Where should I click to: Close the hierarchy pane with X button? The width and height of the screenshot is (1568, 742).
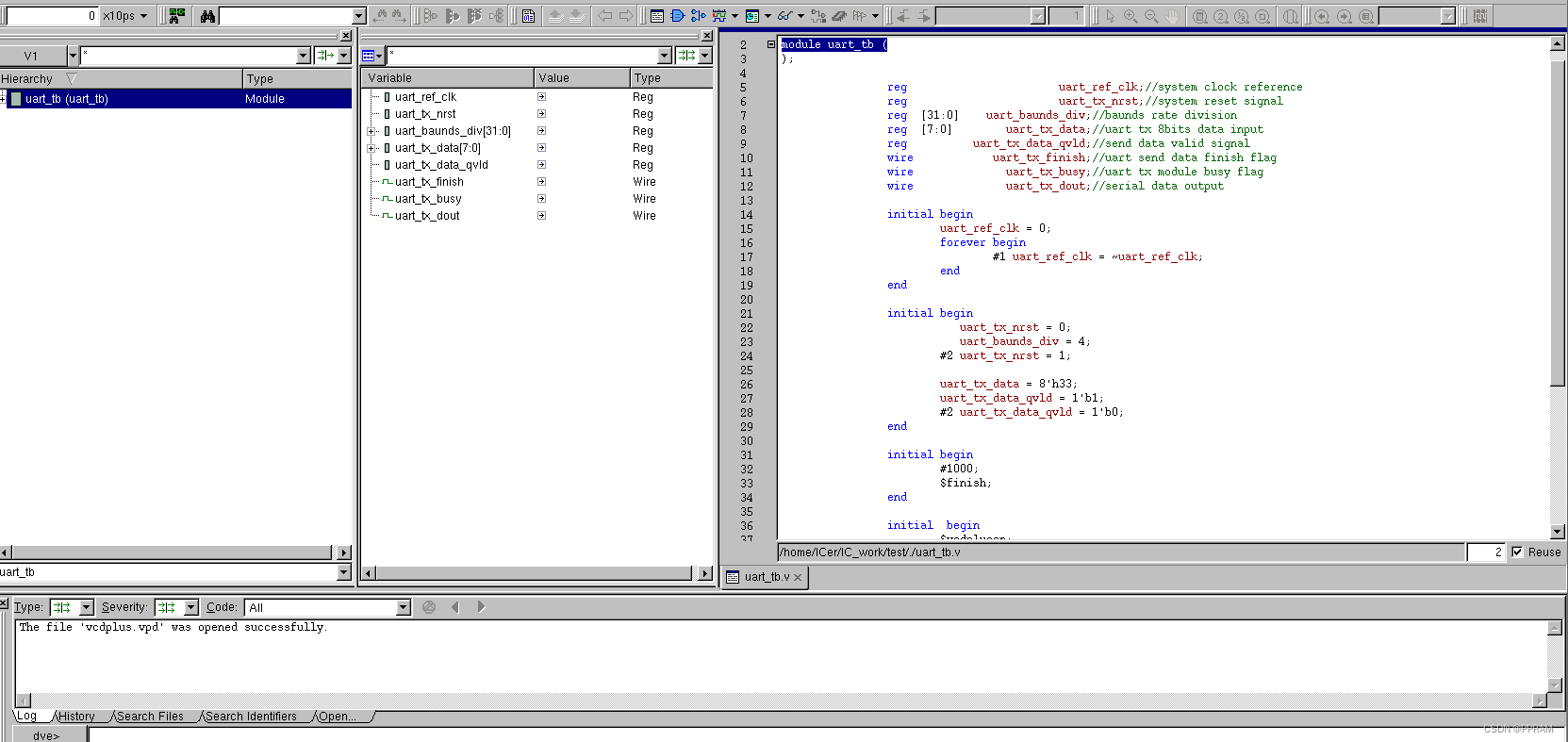point(345,36)
